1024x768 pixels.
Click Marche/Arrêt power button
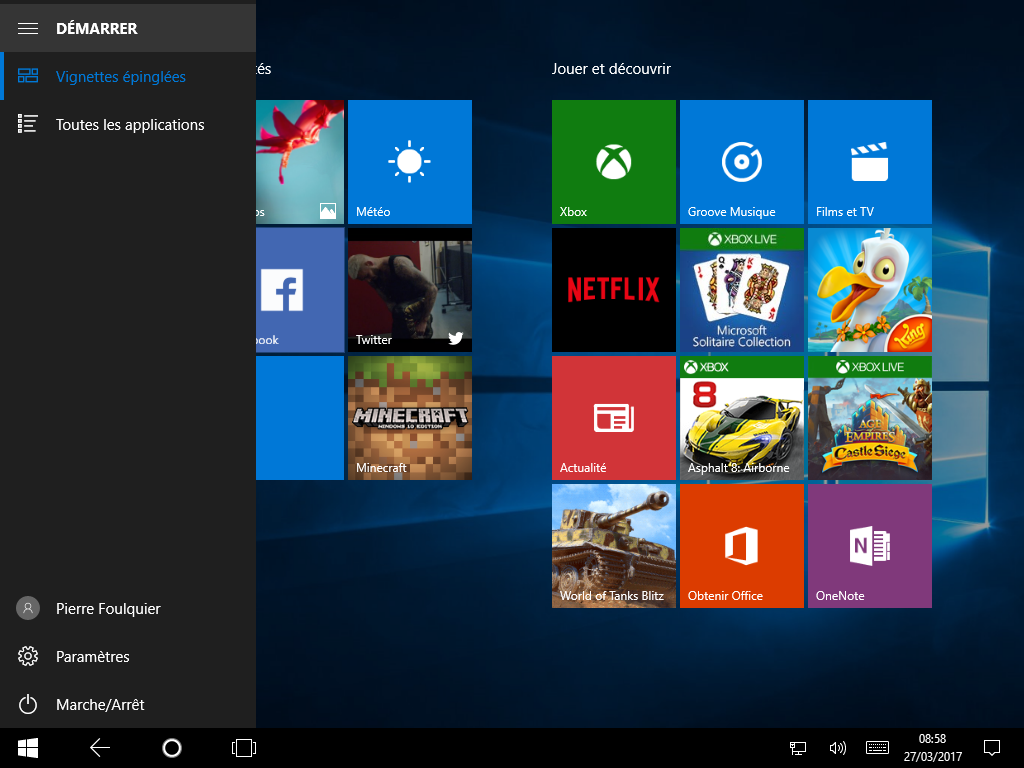click(99, 705)
